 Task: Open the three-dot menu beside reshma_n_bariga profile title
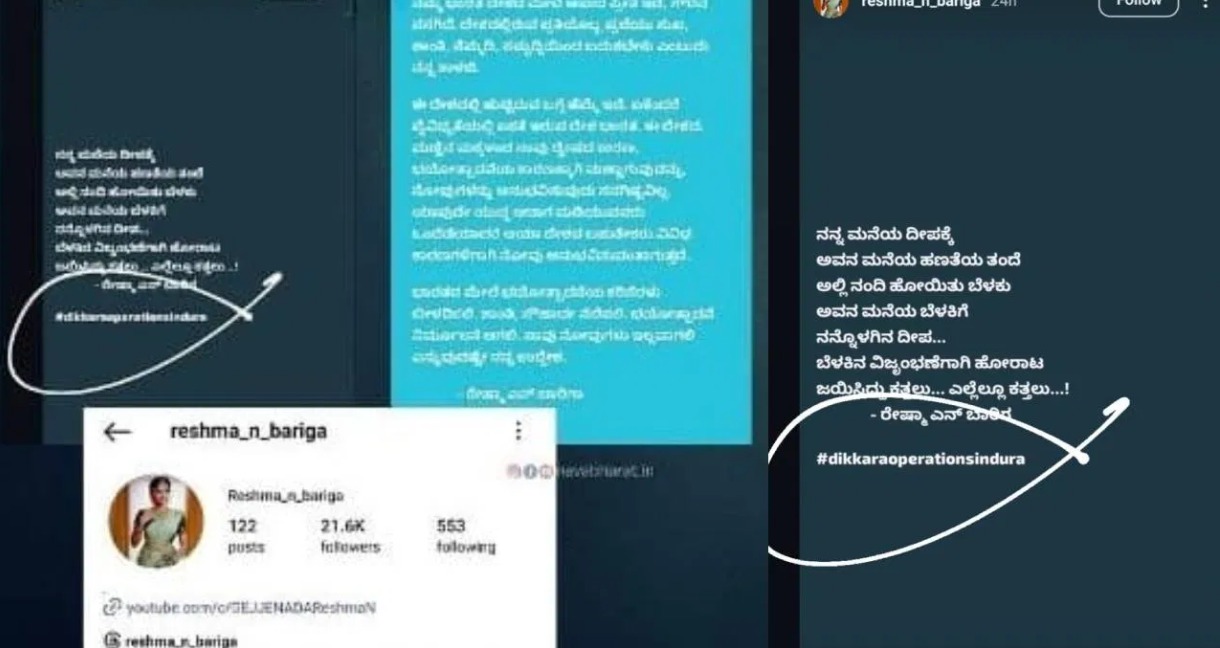tap(518, 431)
